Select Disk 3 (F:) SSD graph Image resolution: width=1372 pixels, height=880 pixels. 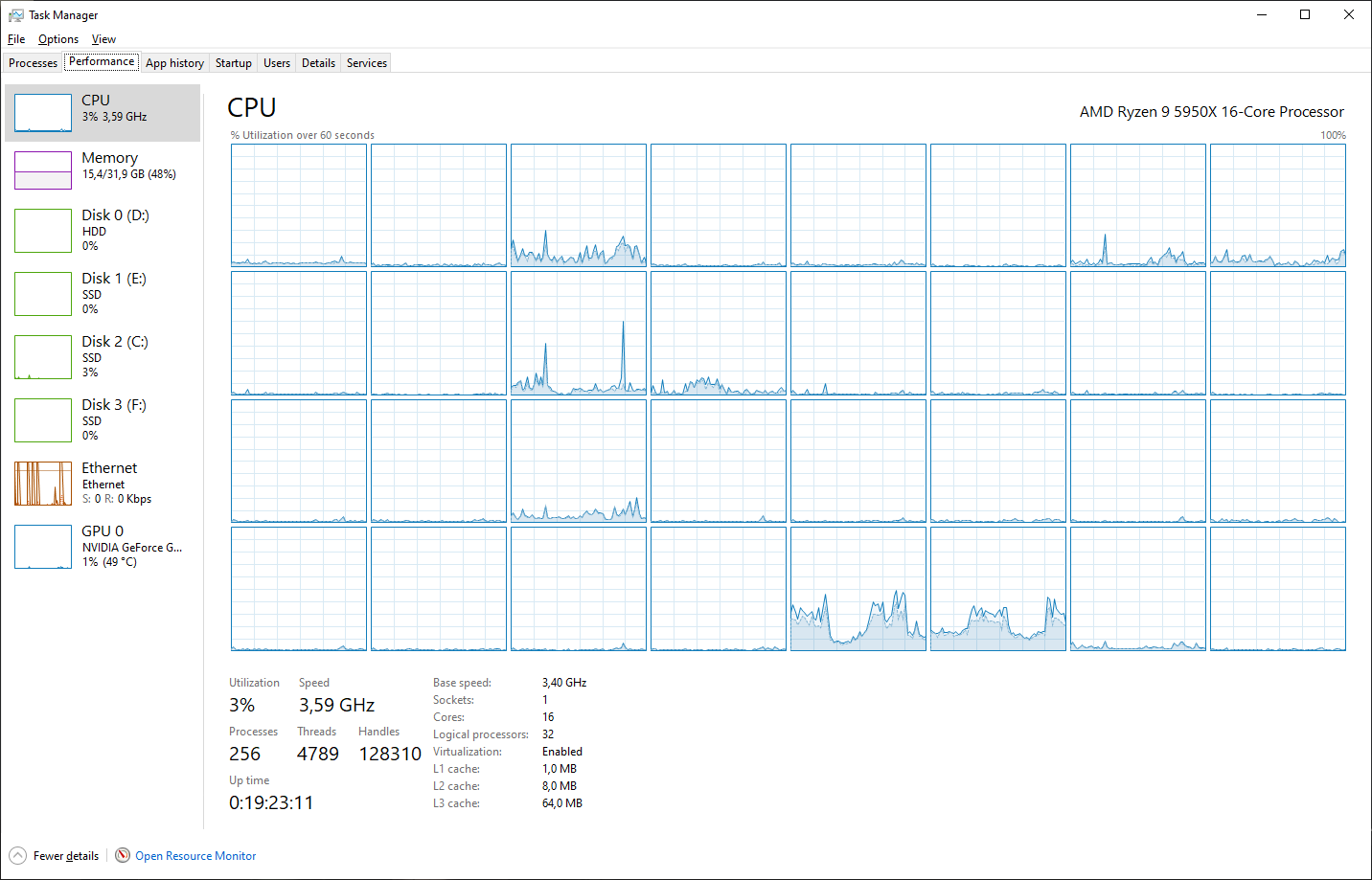43,420
